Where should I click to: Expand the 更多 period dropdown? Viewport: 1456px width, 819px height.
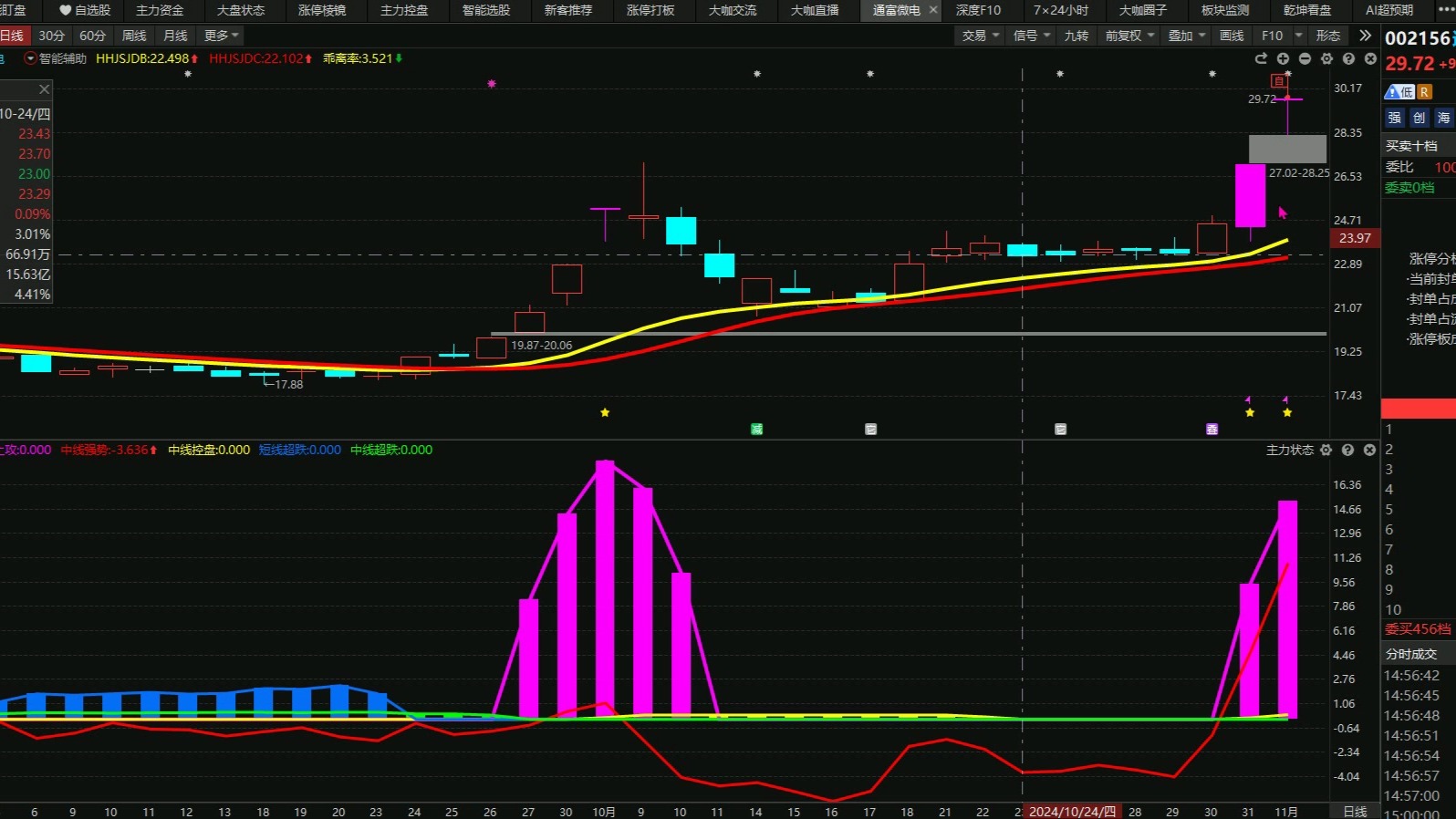click(x=222, y=36)
